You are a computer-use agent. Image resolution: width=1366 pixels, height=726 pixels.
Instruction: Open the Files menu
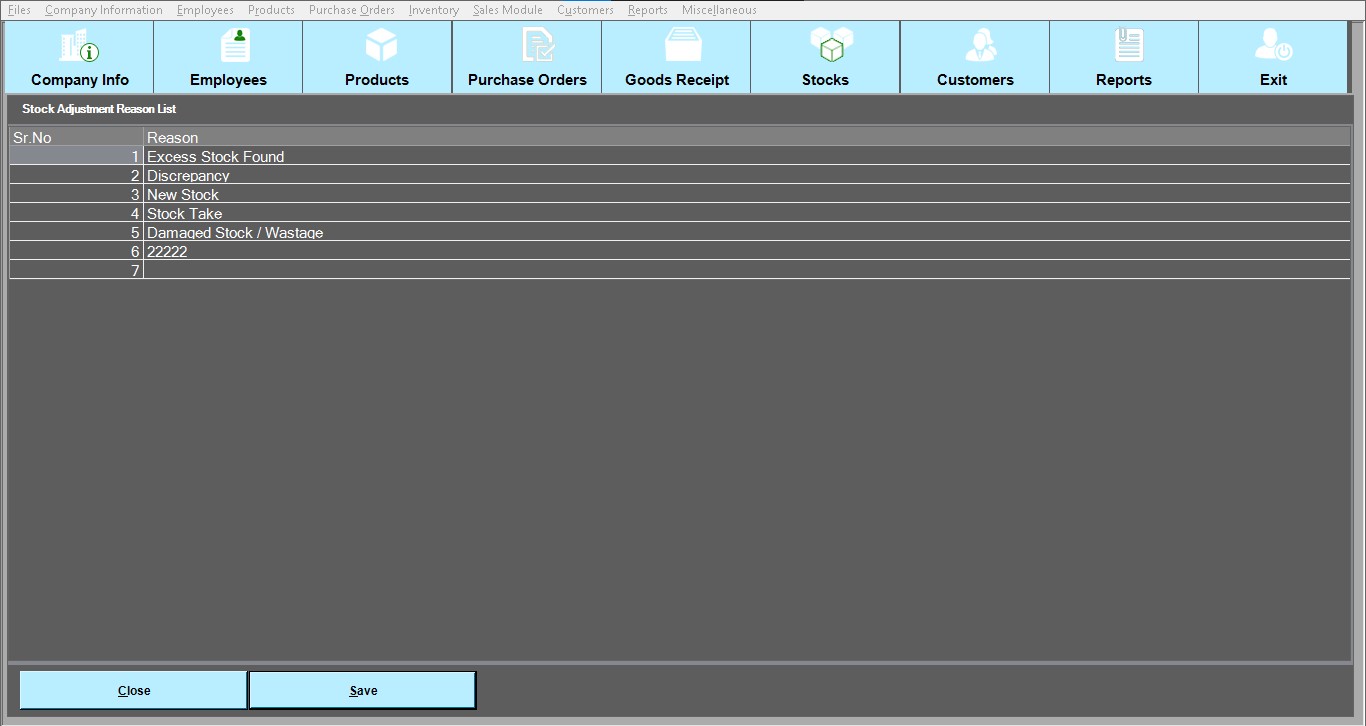[x=19, y=10]
